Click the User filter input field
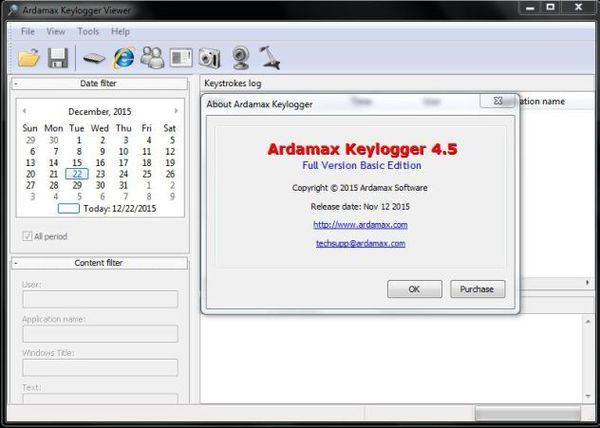Viewport: 600px width, 428px height. (x=100, y=299)
